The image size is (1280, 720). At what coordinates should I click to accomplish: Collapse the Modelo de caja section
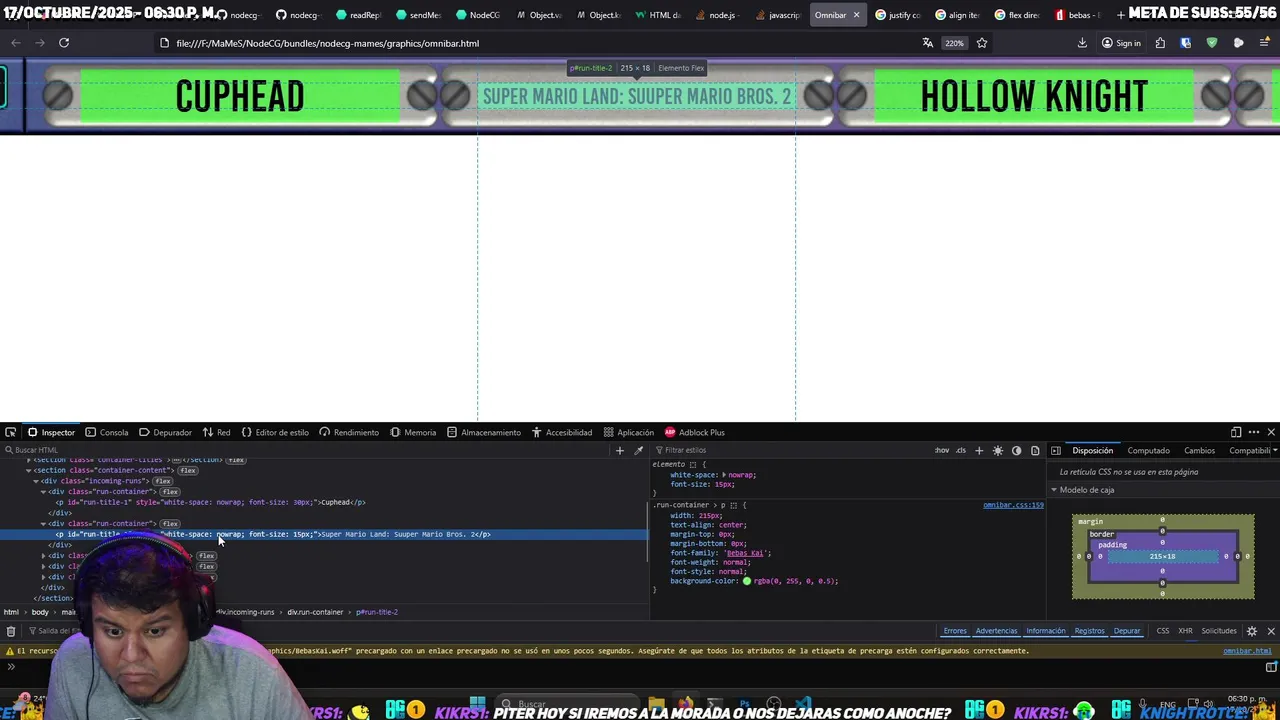point(1053,490)
